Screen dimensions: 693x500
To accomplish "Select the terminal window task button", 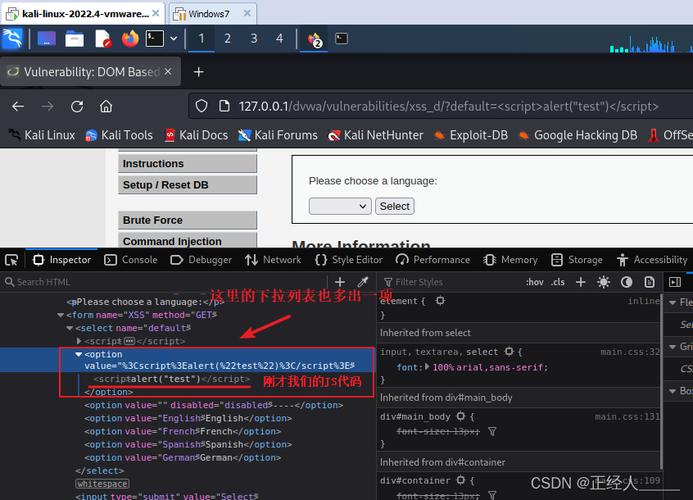I will click(341, 39).
